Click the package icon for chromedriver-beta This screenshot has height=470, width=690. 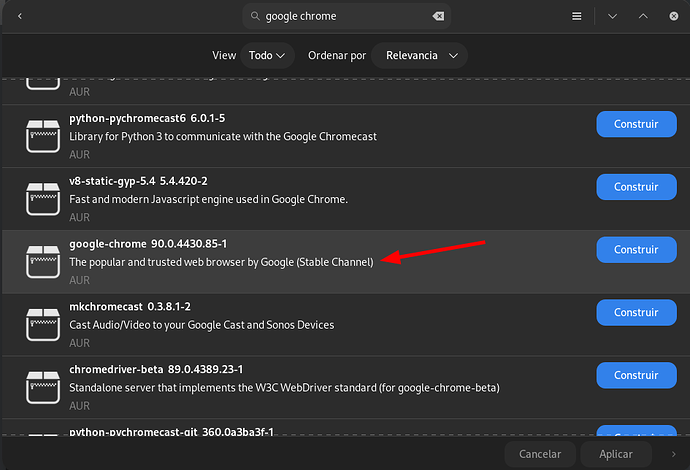(43, 387)
